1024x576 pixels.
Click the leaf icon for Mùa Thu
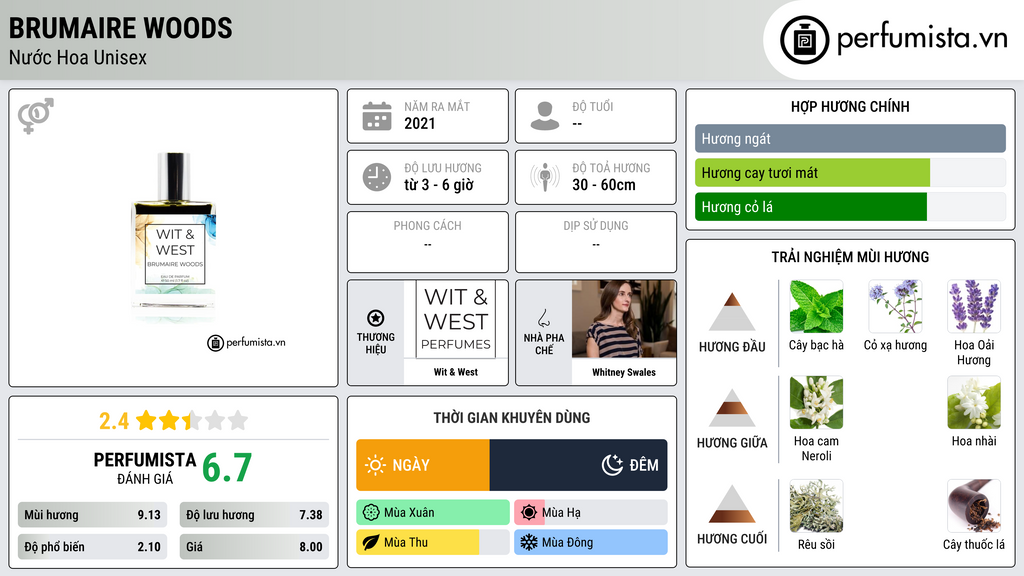point(371,543)
